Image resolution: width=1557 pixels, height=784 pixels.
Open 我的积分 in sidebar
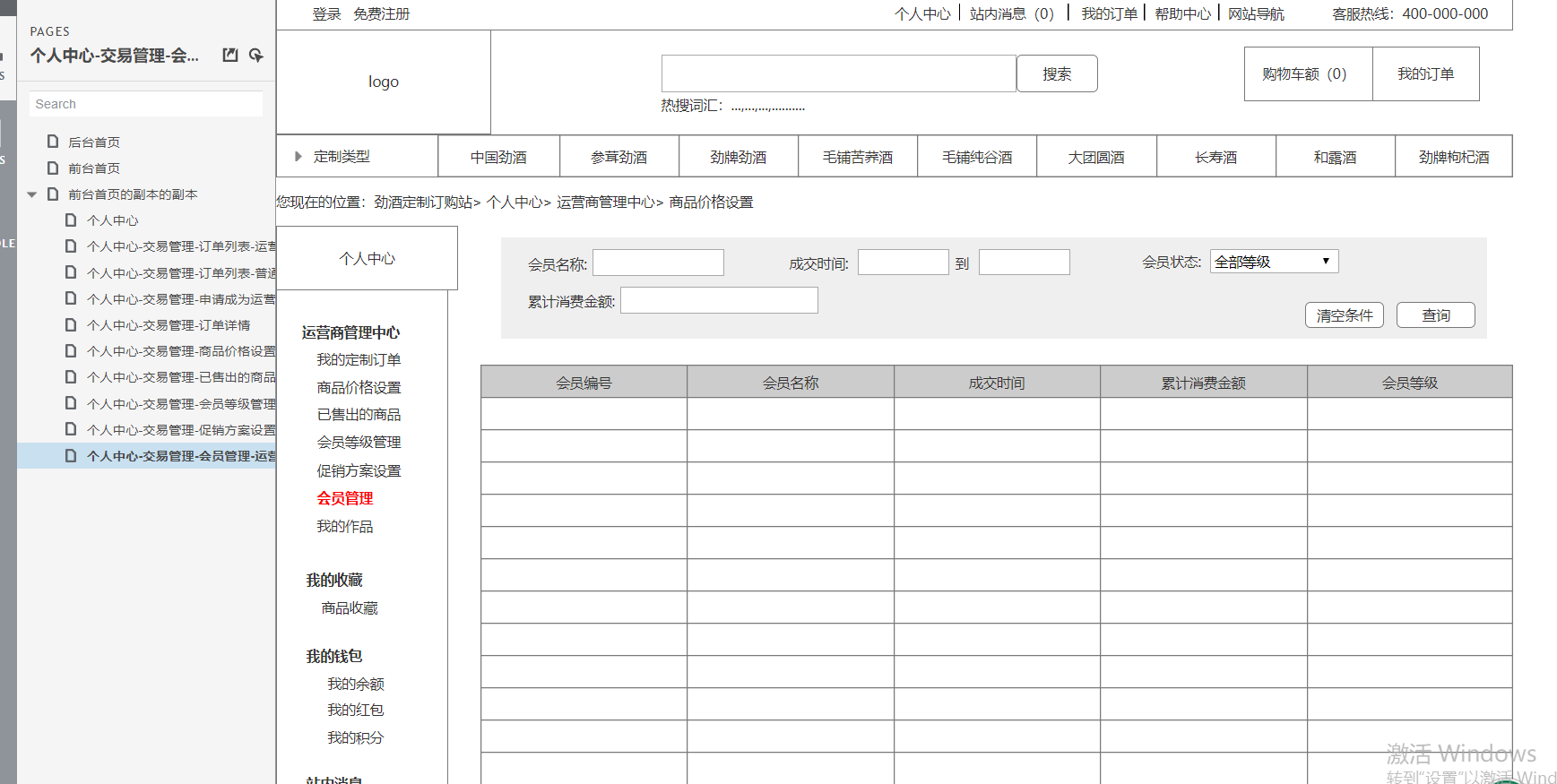point(356,737)
